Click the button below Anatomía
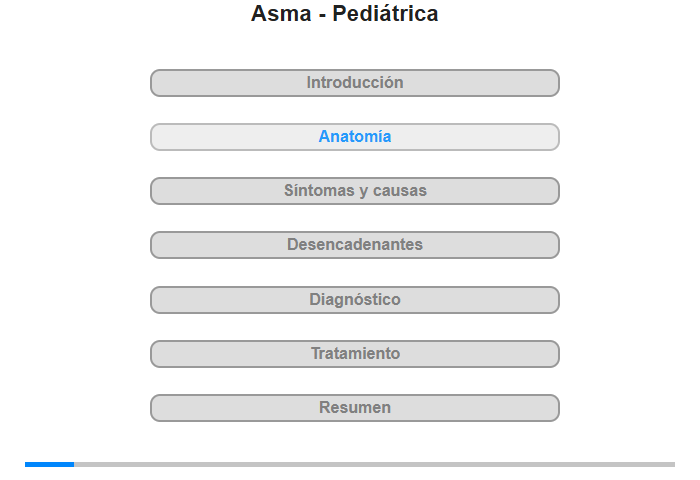Image resolution: width=700 pixels, height=480 pixels. tap(355, 191)
